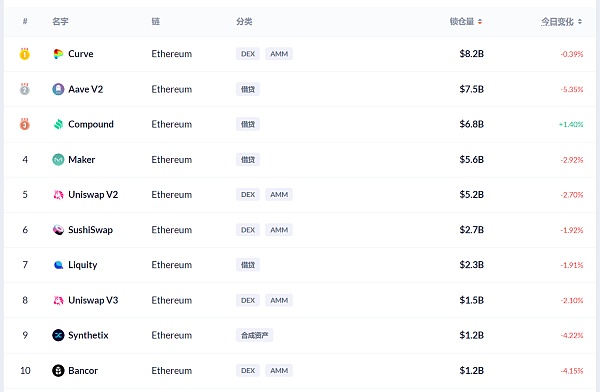Image resolution: width=600 pixels, height=392 pixels.
Task: Click the Compound green logo icon
Action: coord(58,124)
